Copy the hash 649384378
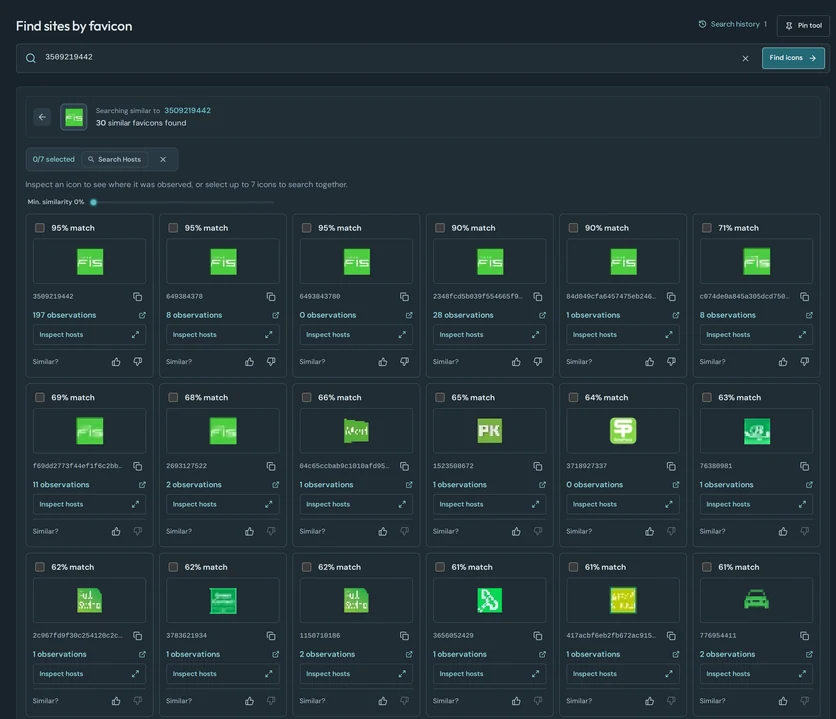Viewport: 836px width, 719px height. [271, 297]
